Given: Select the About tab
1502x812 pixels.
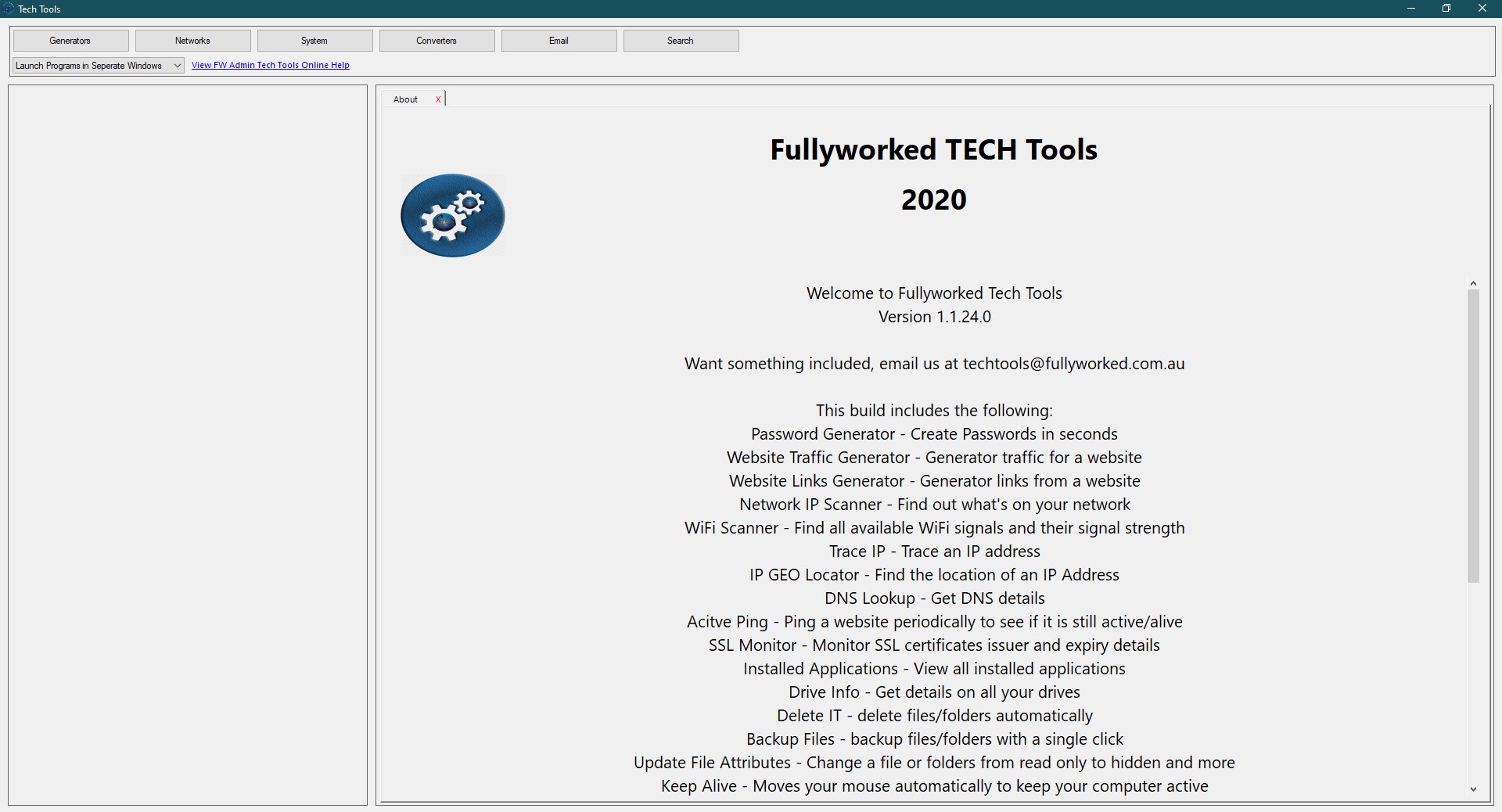Looking at the screenshot, I should (405, 99).
